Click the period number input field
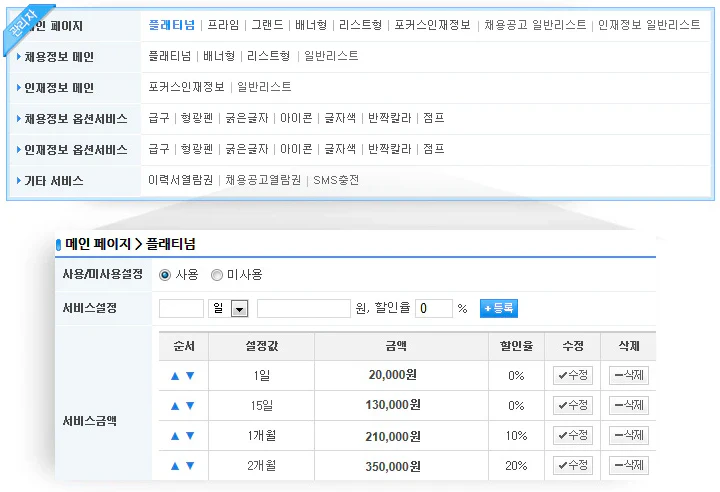This screenshot has height=492, width=720. click(x=181, y=308)
